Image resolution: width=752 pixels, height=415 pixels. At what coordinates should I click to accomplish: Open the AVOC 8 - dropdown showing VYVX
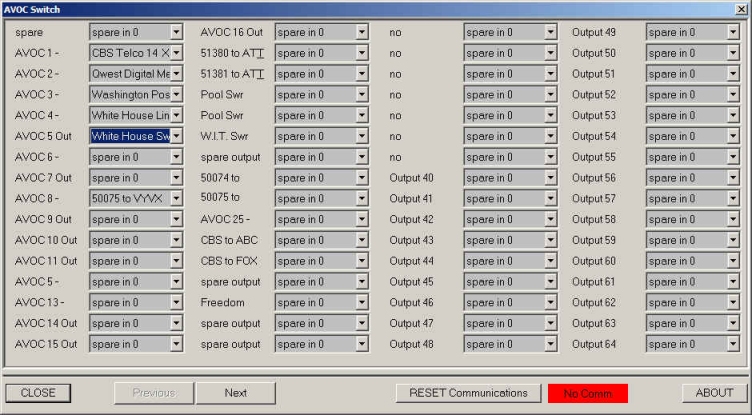[x=176, y=199]
